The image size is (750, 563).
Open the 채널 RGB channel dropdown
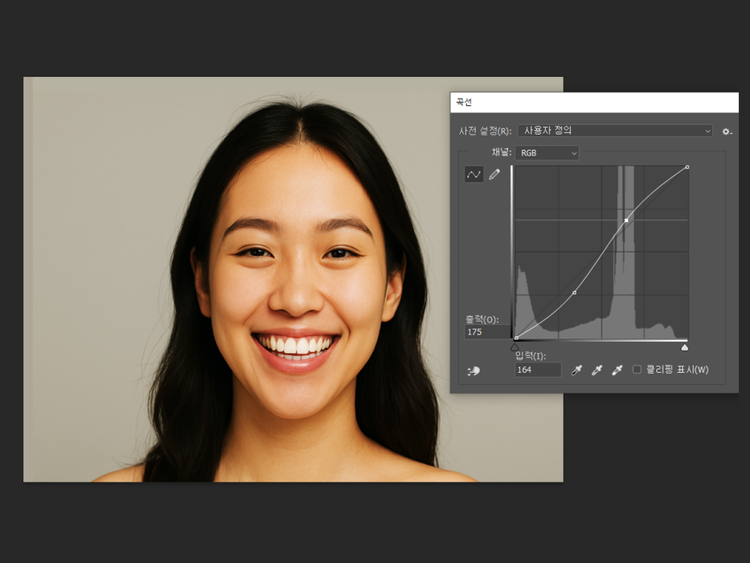coord(547,153)
